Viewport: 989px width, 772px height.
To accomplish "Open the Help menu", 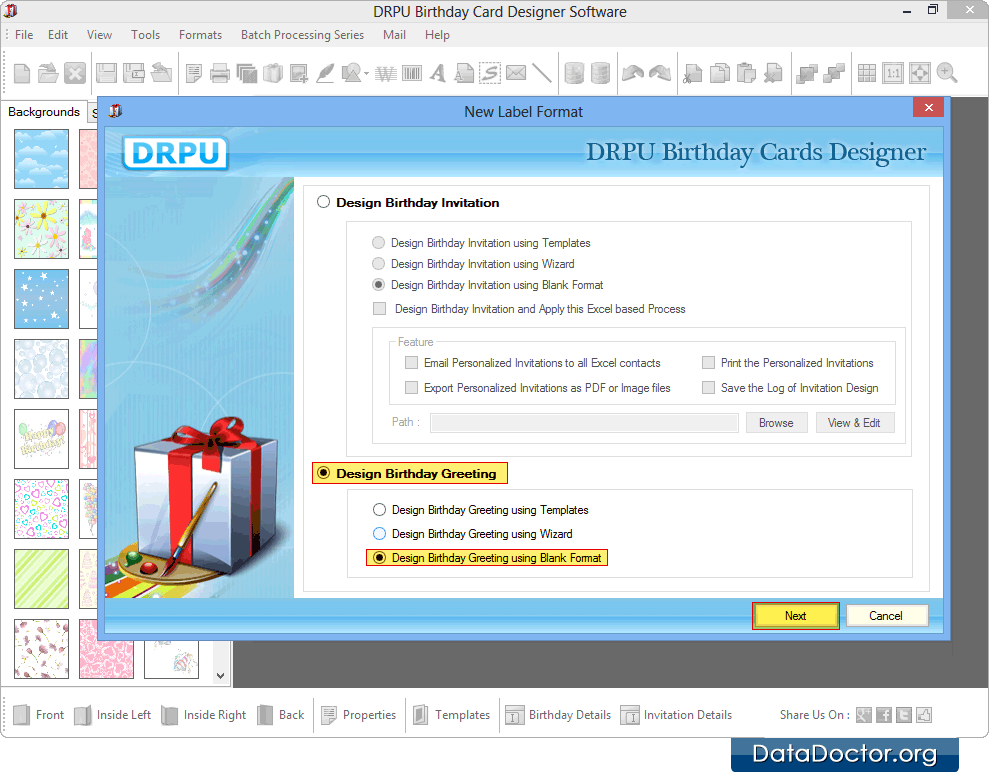I will (x=437, y=35).
